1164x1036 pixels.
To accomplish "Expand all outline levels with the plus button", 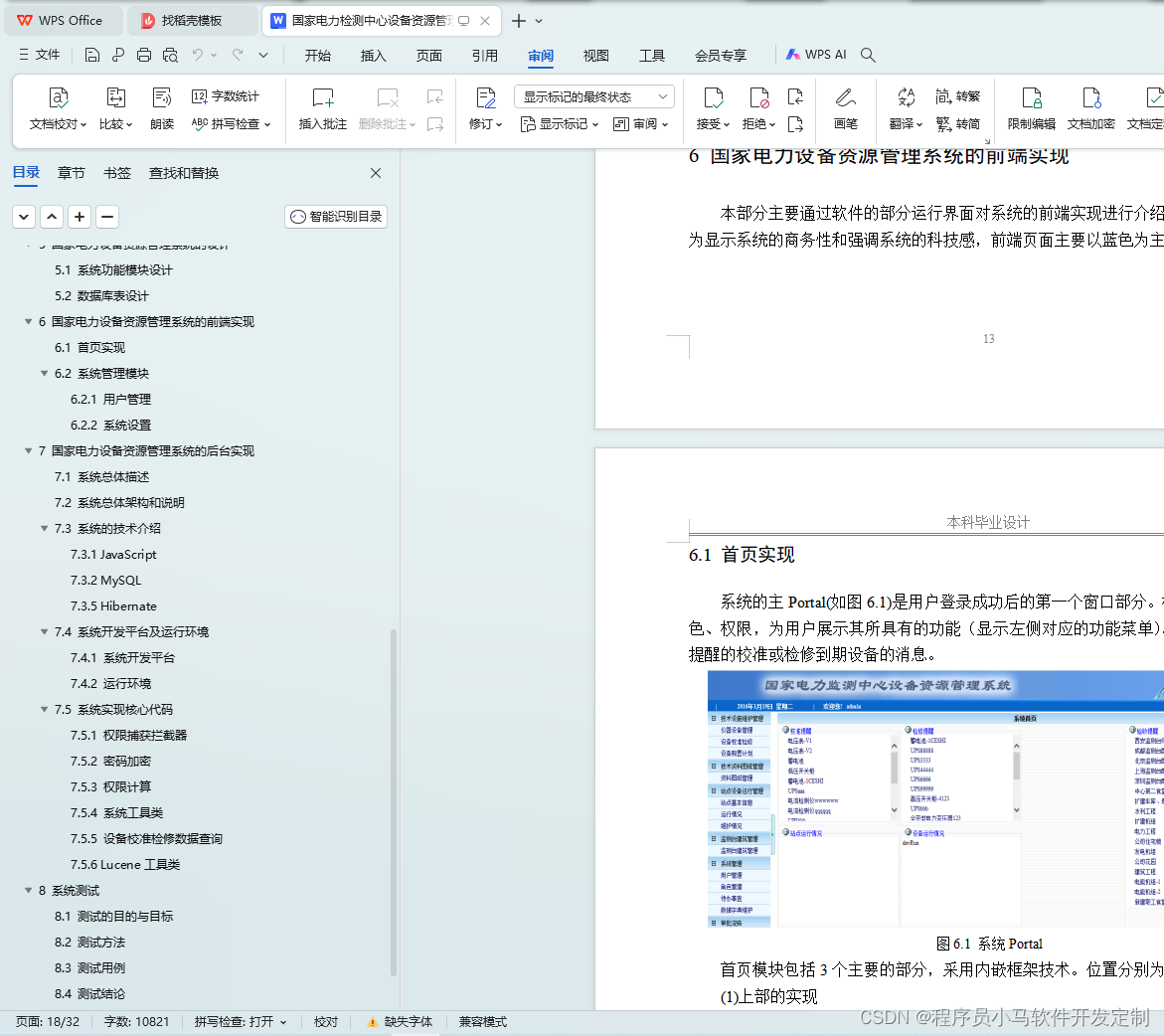I will [80, 217].
